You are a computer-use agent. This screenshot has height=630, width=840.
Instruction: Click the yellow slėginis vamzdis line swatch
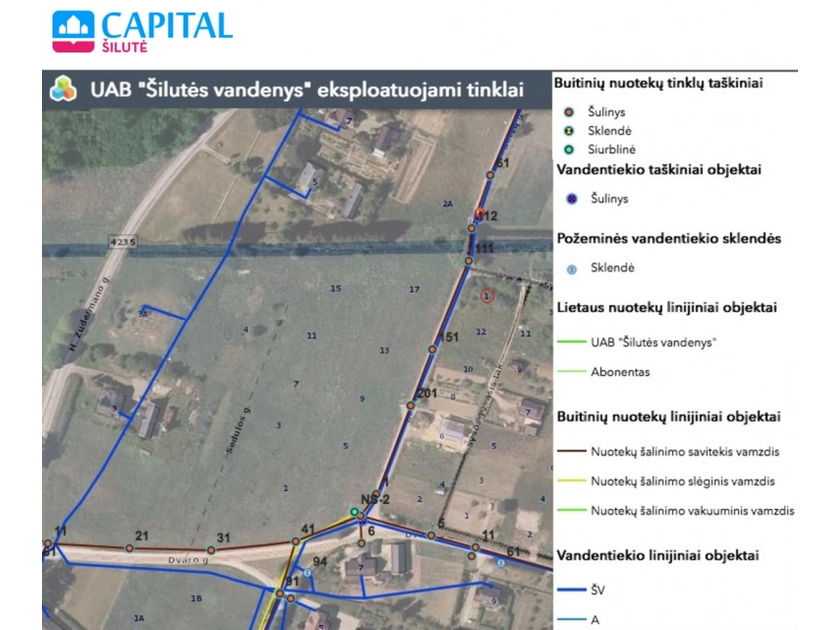[572, 481]
